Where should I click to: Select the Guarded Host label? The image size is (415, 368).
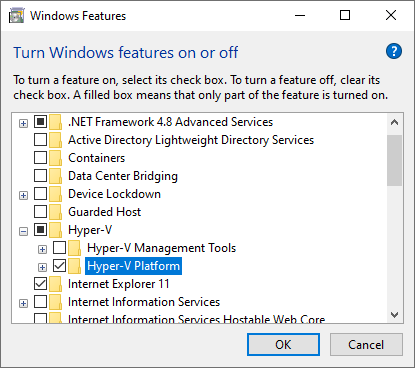coord(104,212)
